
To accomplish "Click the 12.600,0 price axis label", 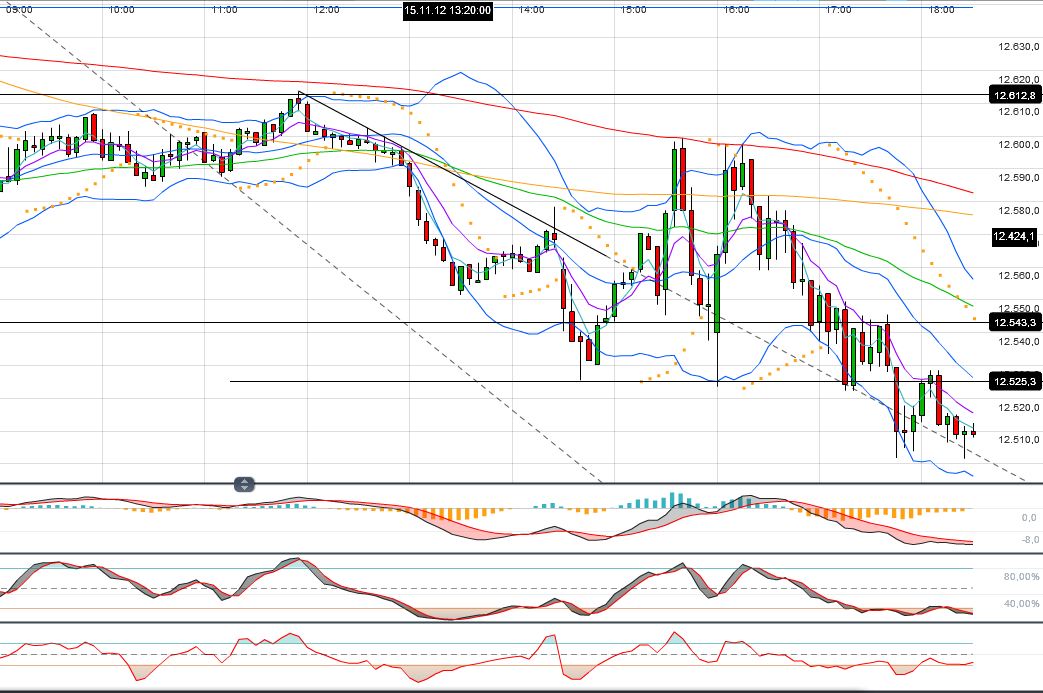I will 1018,145.
